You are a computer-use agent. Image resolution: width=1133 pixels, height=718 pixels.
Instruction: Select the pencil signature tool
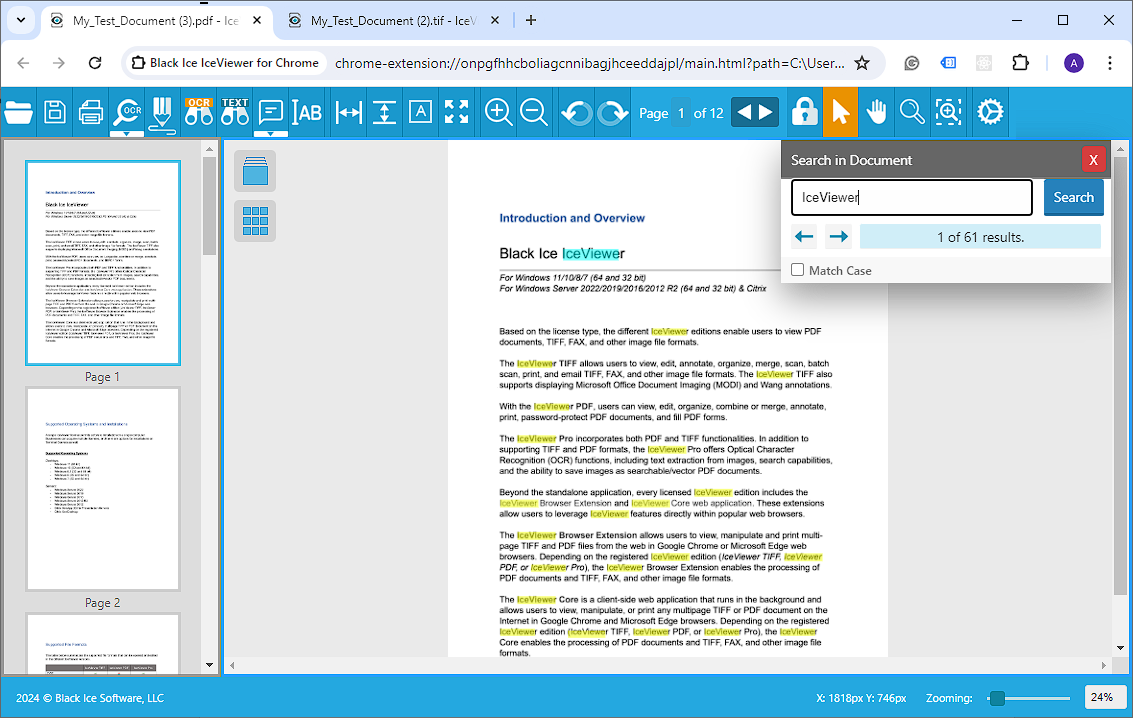(x=163, y=114)
